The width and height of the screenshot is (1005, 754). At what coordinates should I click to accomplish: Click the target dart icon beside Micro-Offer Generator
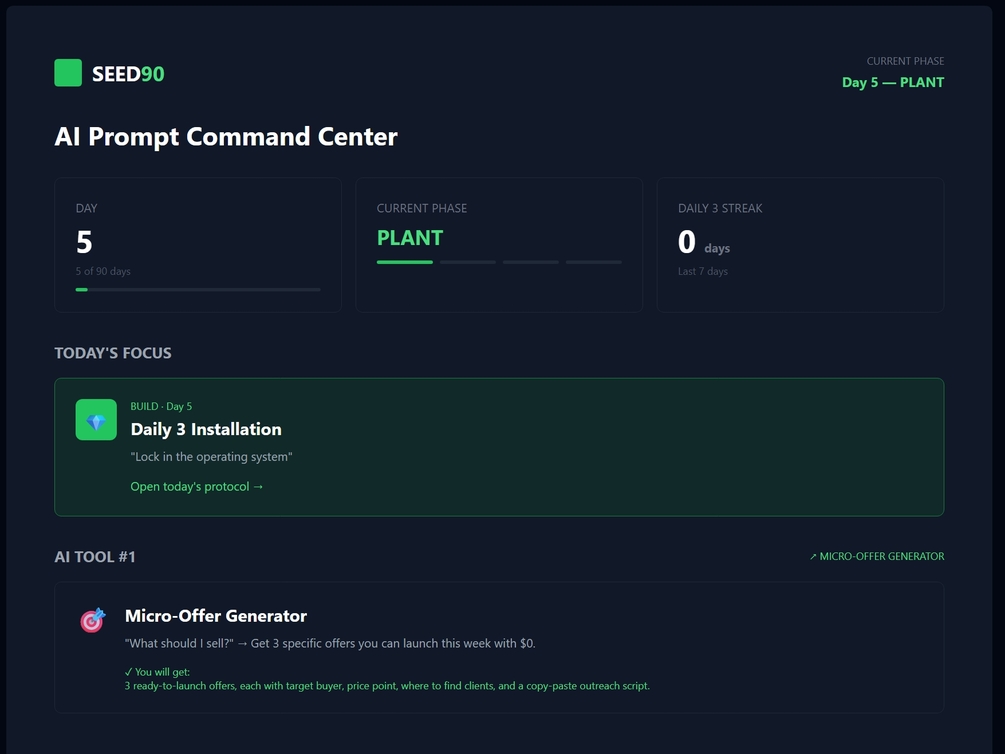(x=92, y=620)
